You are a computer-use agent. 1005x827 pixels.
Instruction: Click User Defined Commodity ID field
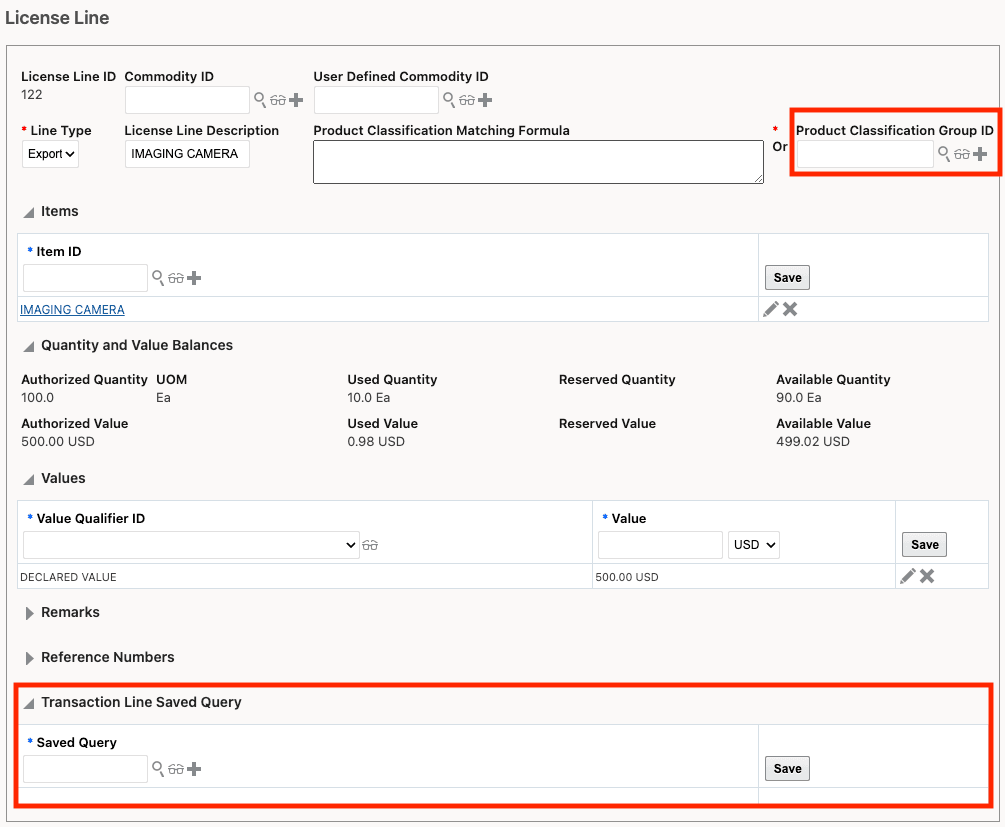[x=376, y=100]
